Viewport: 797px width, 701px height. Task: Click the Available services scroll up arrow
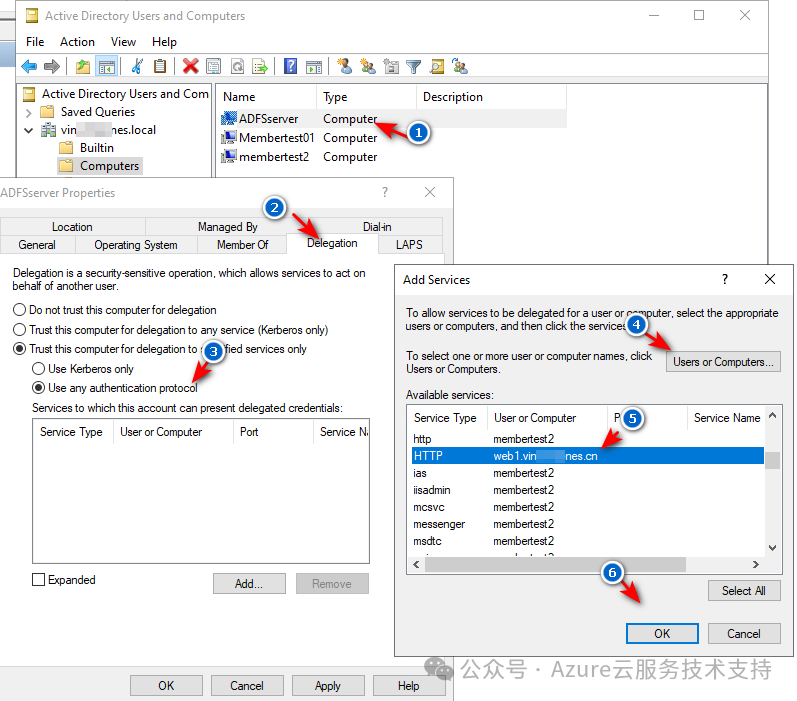(773, 415)
